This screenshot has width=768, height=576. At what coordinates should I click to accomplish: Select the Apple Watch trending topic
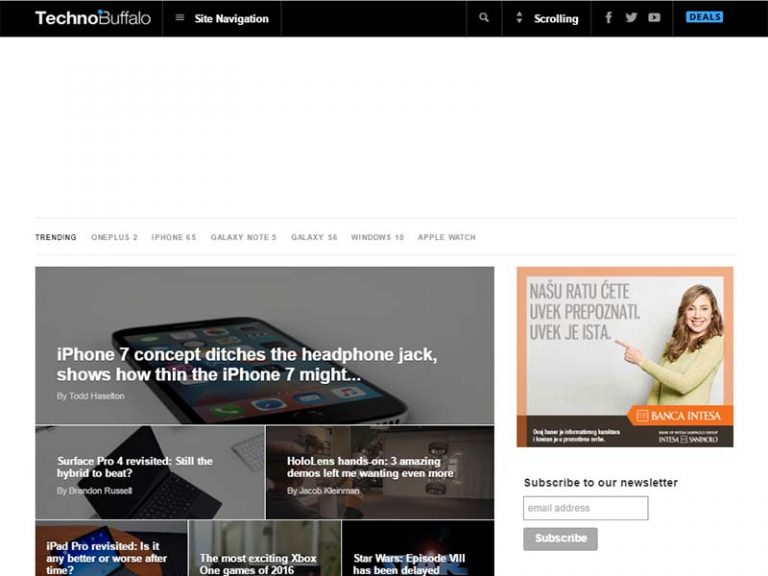click(x=447, y=237)
